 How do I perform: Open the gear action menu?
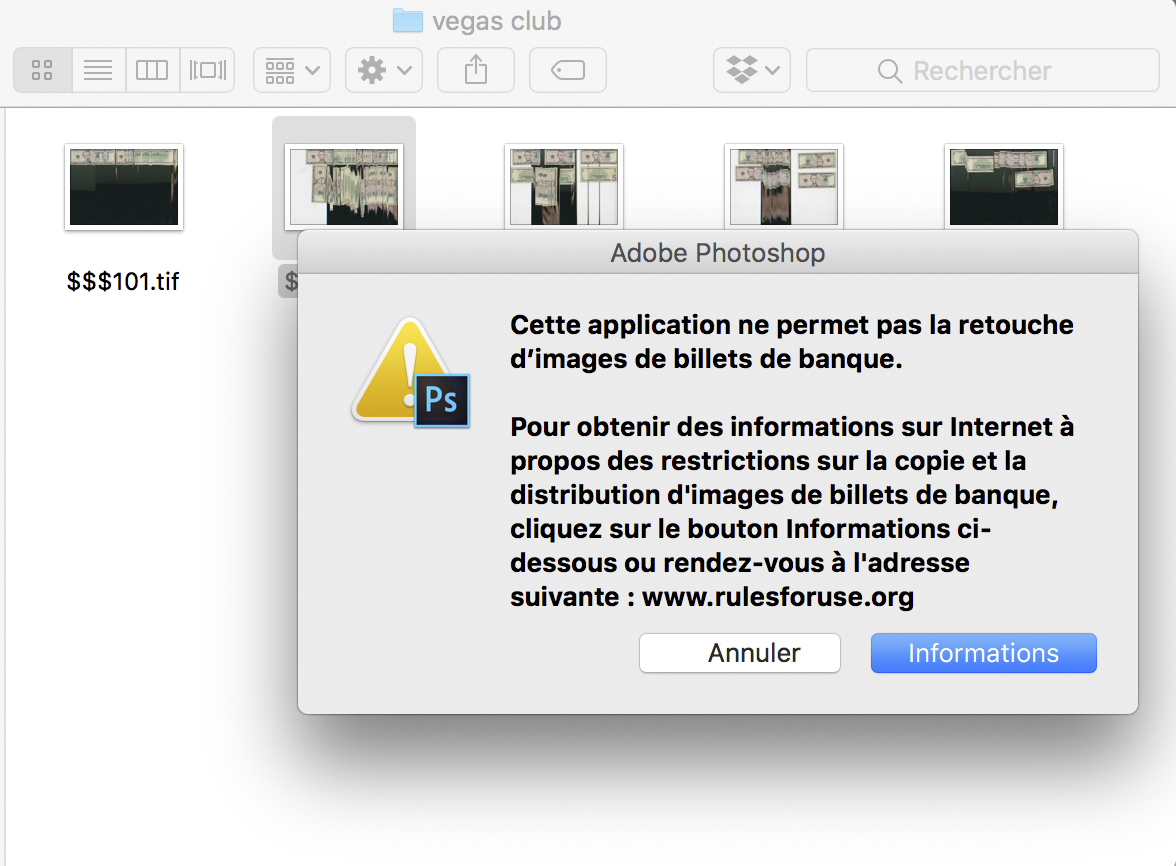coord(384,70)
